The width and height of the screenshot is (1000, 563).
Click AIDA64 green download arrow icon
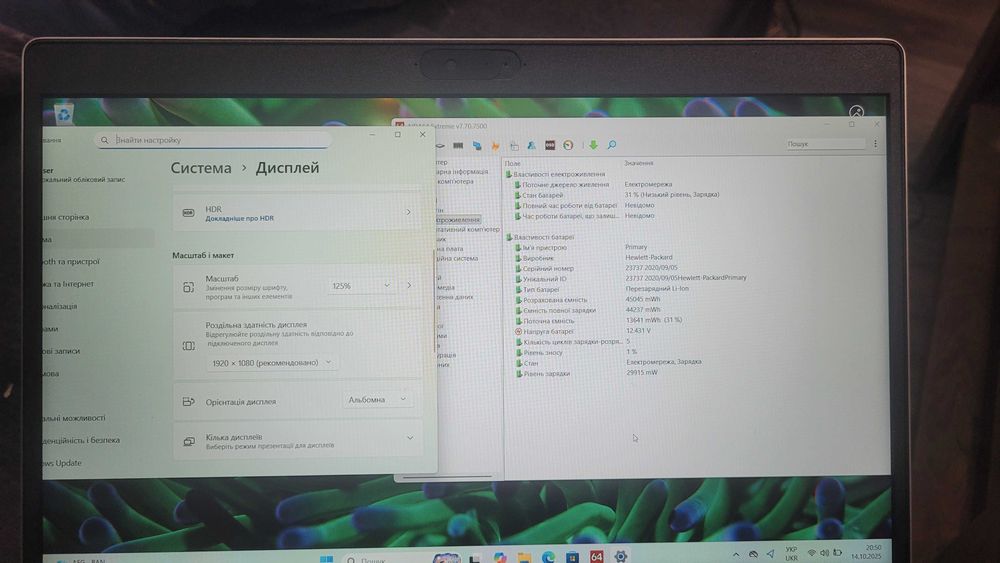pos(593,145)
